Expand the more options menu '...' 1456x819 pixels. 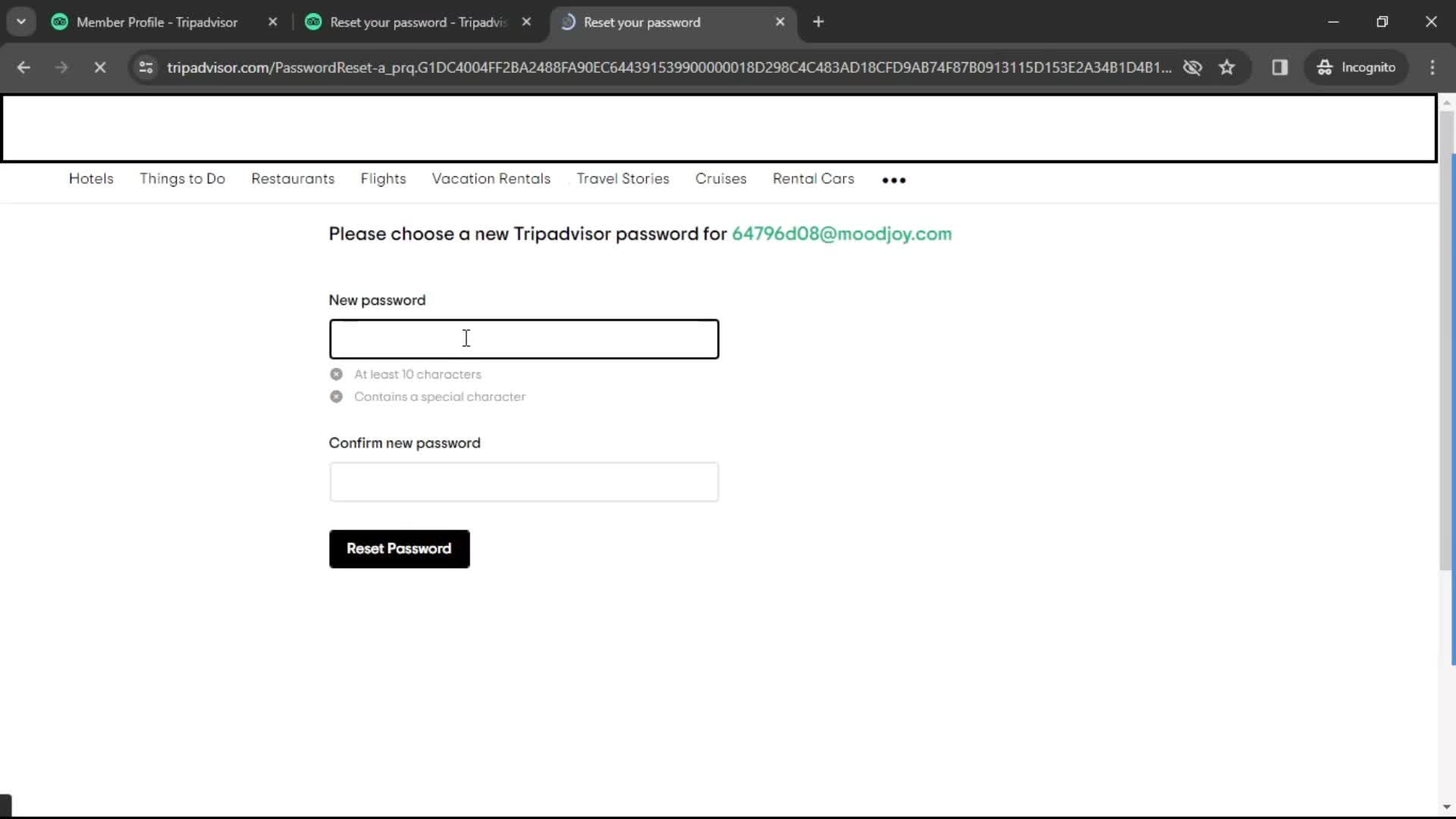(x=893, y=180)
